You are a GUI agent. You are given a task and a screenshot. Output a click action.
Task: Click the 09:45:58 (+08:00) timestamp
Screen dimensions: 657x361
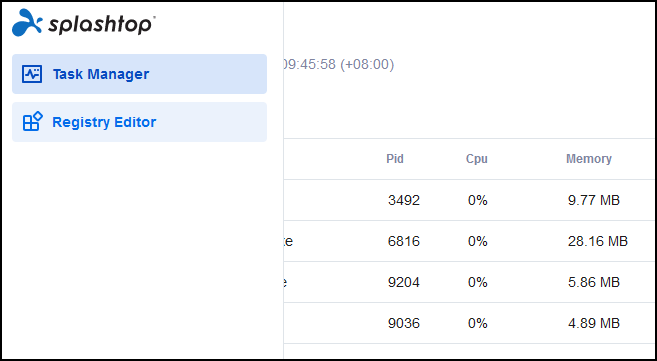[339, 64]
